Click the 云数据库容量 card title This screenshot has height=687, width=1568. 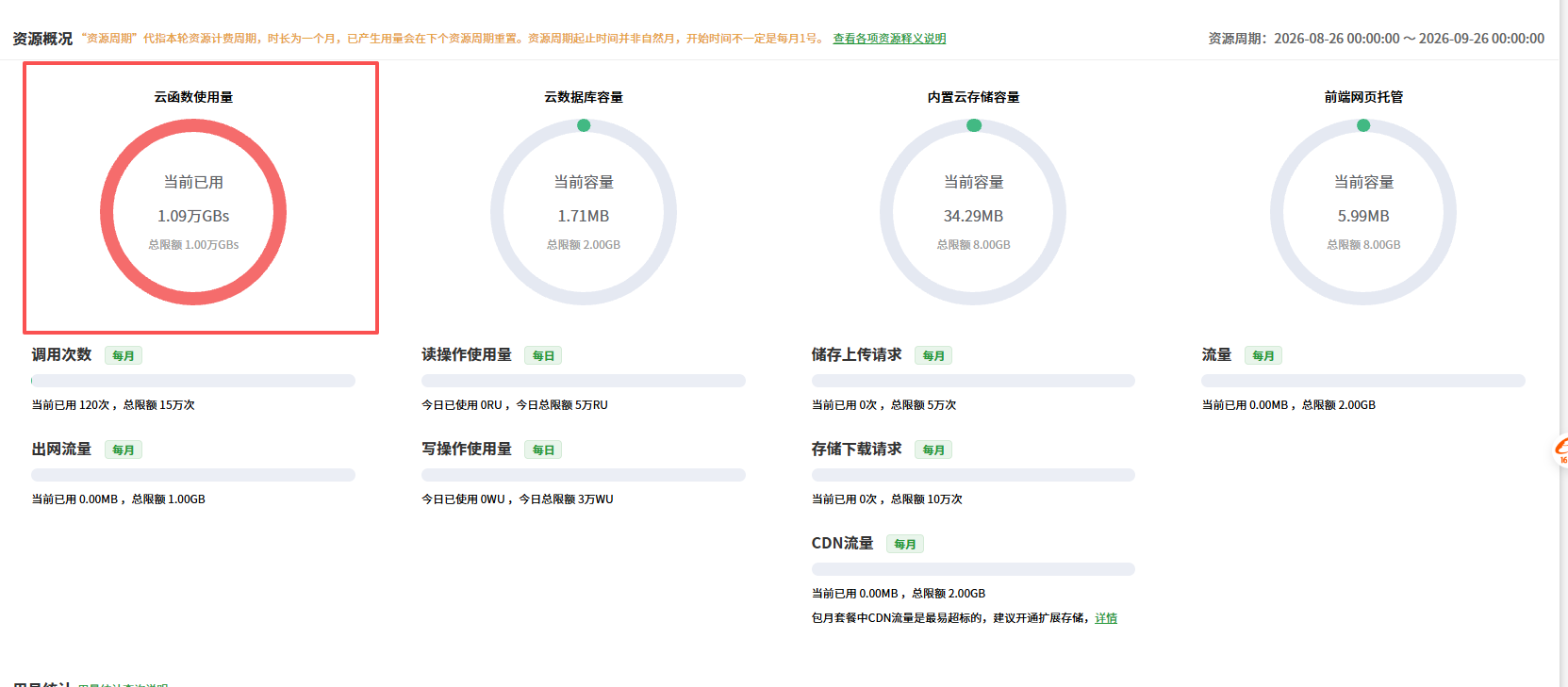[x=584, y=97]
